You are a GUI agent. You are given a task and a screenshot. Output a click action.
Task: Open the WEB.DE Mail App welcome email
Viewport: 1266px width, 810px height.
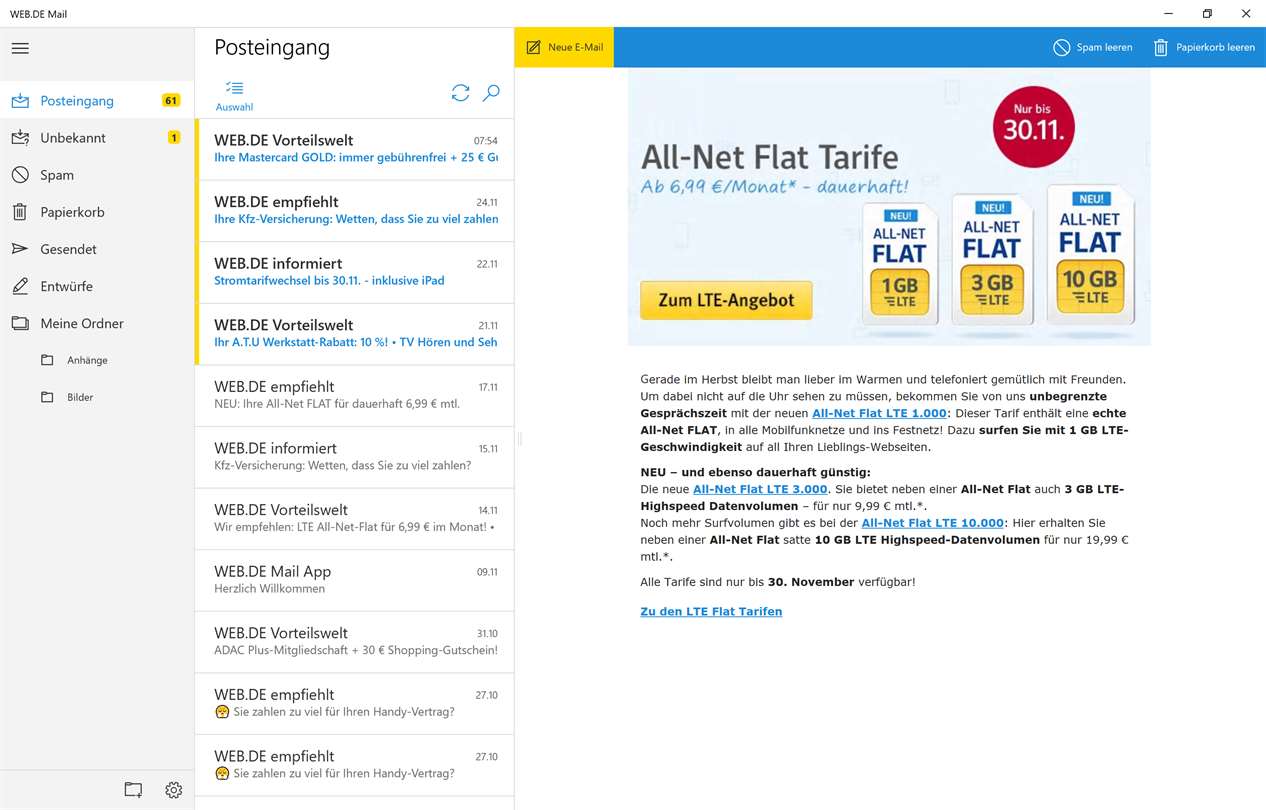point(354,580)
